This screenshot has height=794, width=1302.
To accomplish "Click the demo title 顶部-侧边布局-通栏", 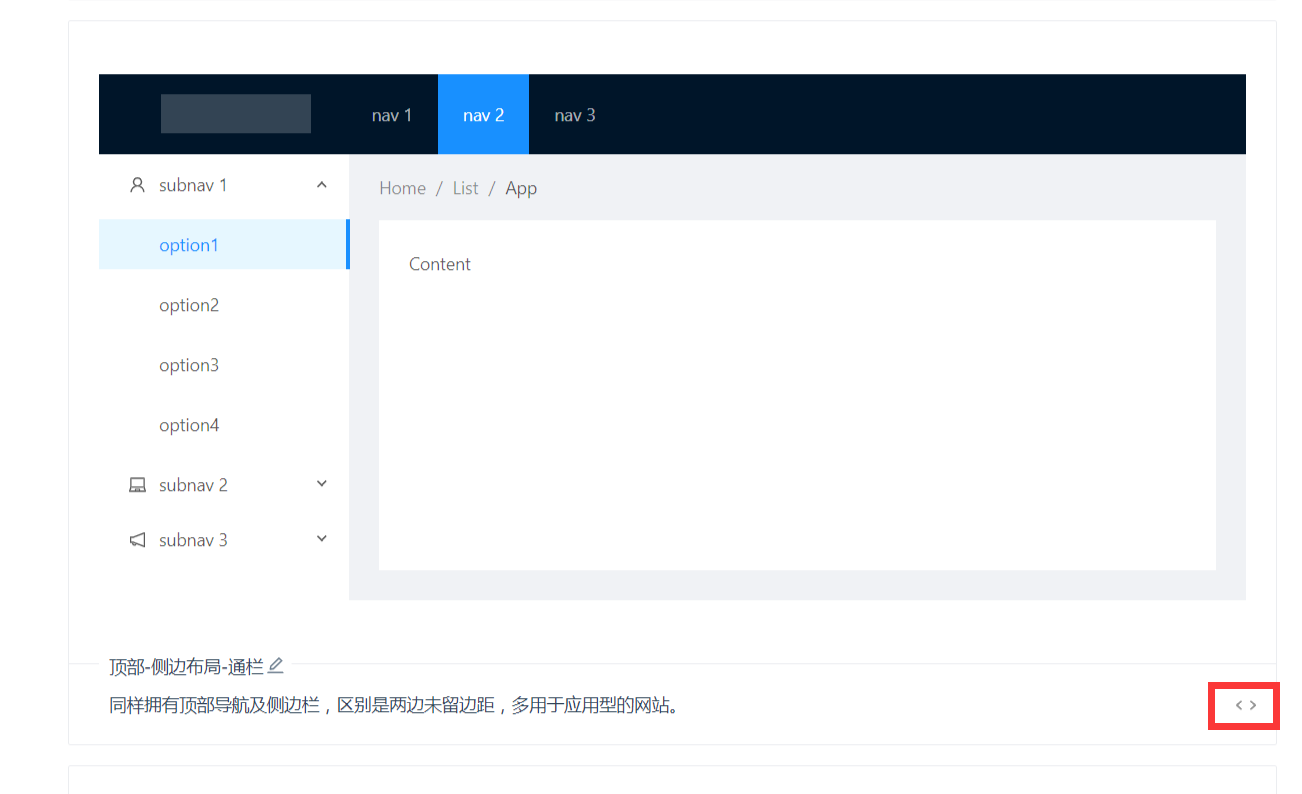I will pos(186,667).
